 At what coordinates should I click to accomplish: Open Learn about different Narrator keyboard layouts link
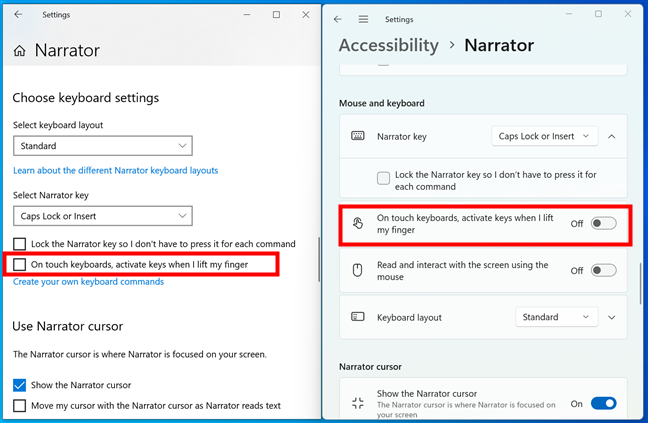coord(116,171)
